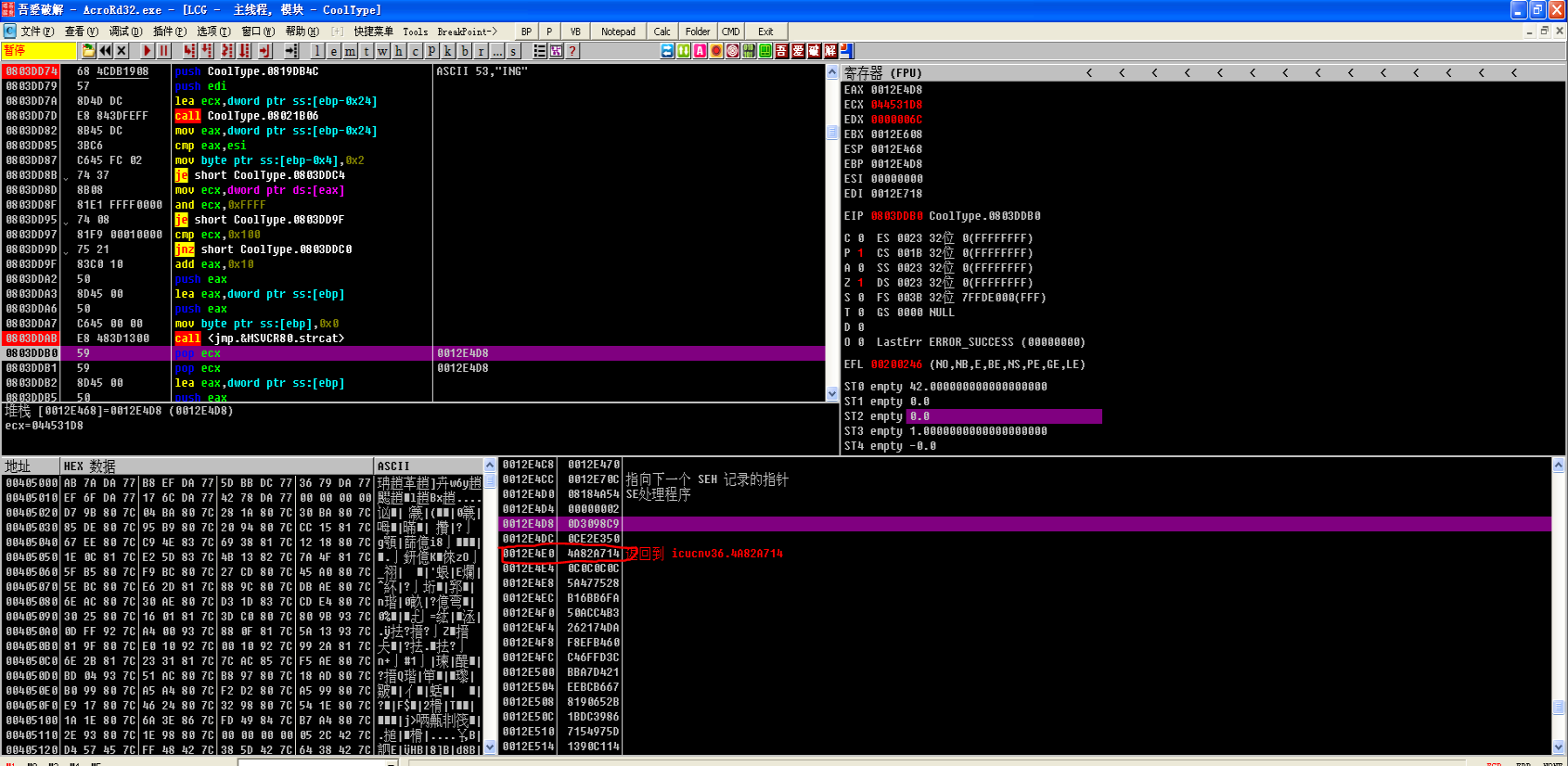Click the Folder toolbar button
Screen dimensions: 1568x766
(x=698, y=32)
